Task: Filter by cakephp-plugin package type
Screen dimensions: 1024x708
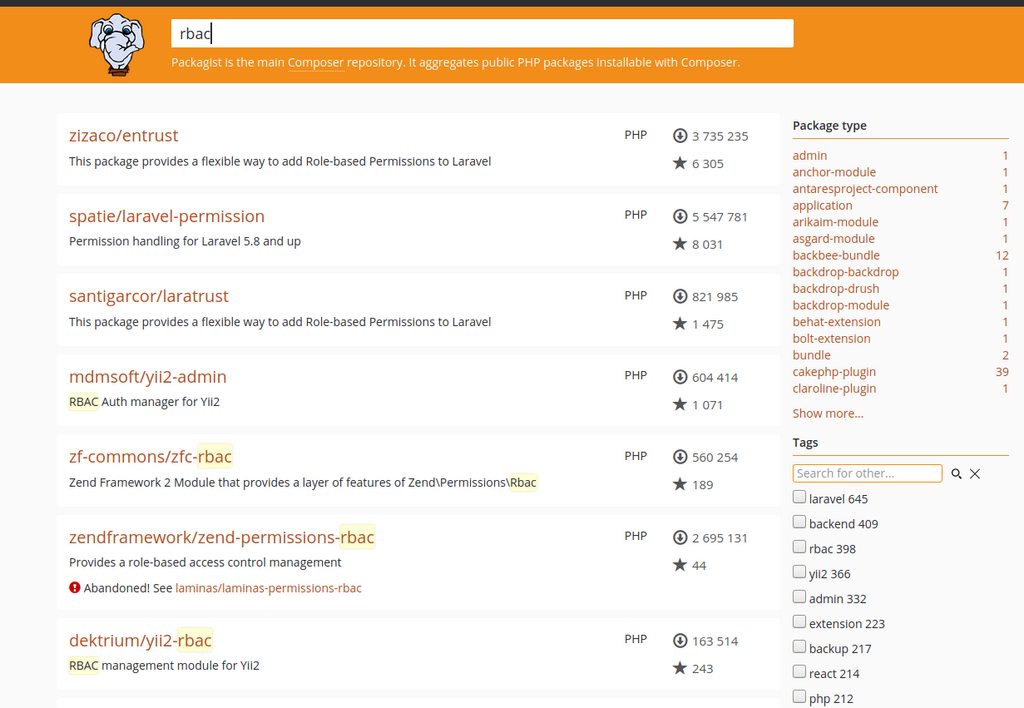Action: pos(834,372)
